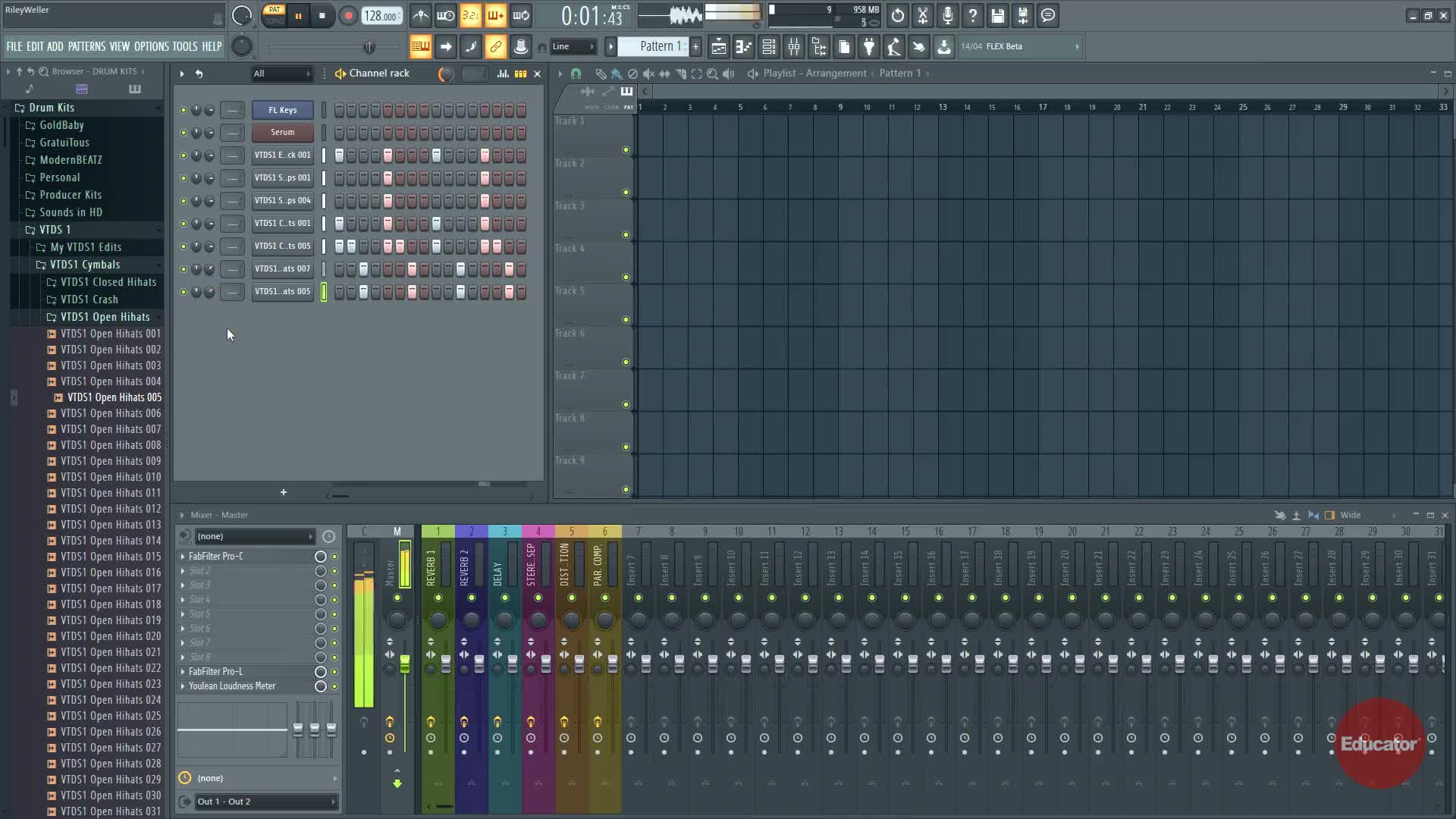Open the playlist view icon
This screenshot has width=1456, height=819.
(x=718, y=47)
